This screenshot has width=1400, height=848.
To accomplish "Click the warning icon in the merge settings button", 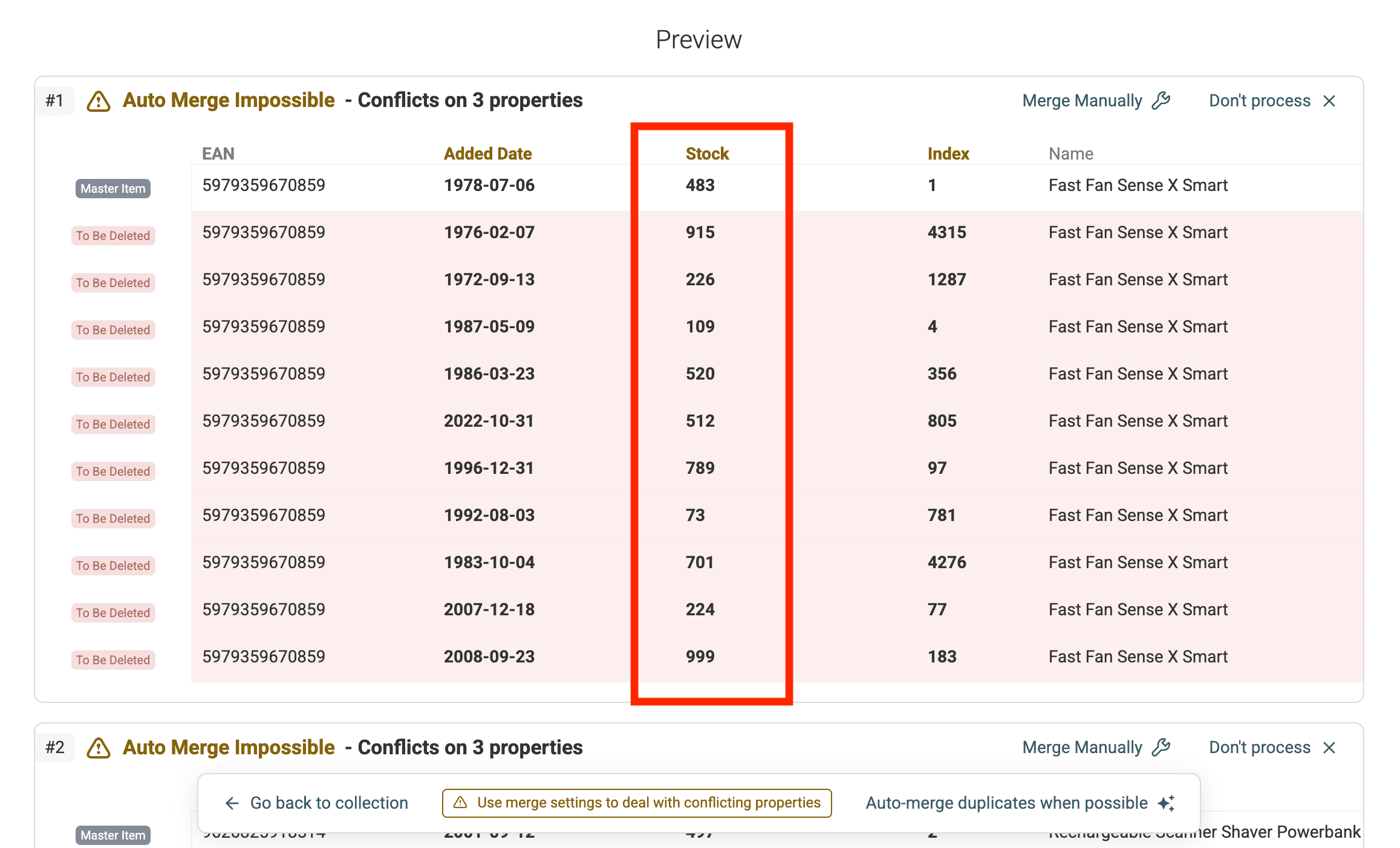I will pyautogui.click(x=460, y=803).
